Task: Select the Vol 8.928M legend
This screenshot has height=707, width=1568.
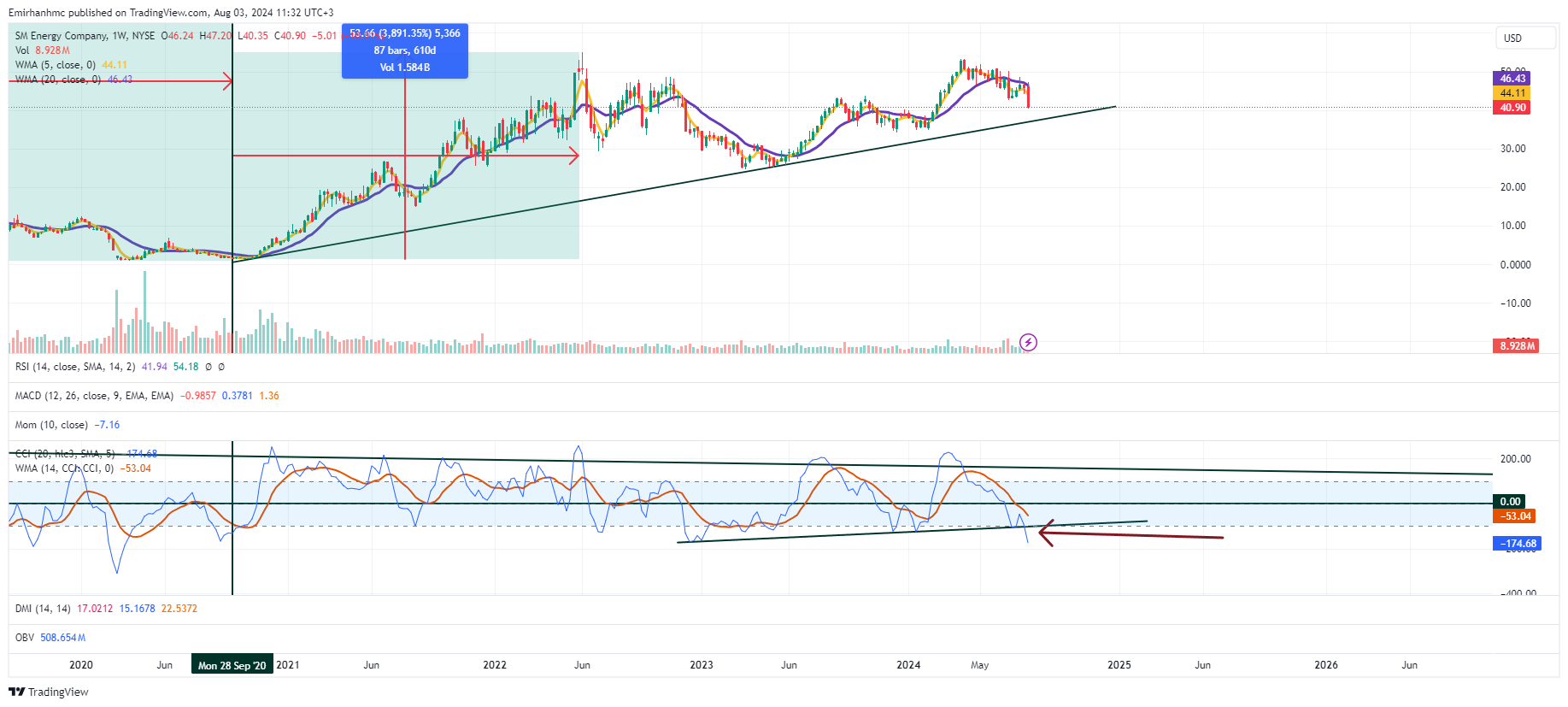Action: (x=43, y=50)
